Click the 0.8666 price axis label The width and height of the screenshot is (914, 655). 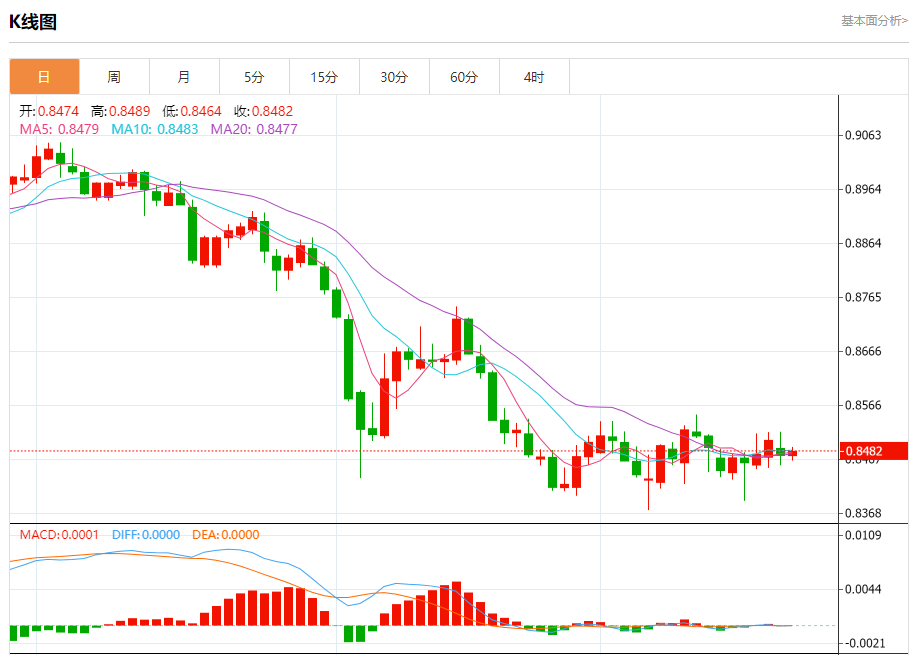[863, 351]
